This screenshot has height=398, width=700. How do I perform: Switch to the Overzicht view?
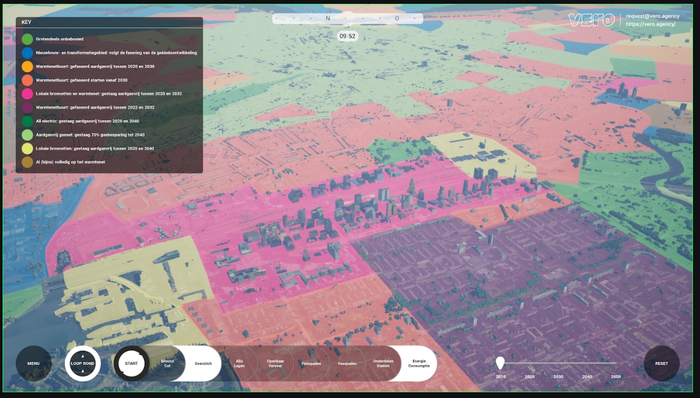pyautogui.click(x=203, y=363)
